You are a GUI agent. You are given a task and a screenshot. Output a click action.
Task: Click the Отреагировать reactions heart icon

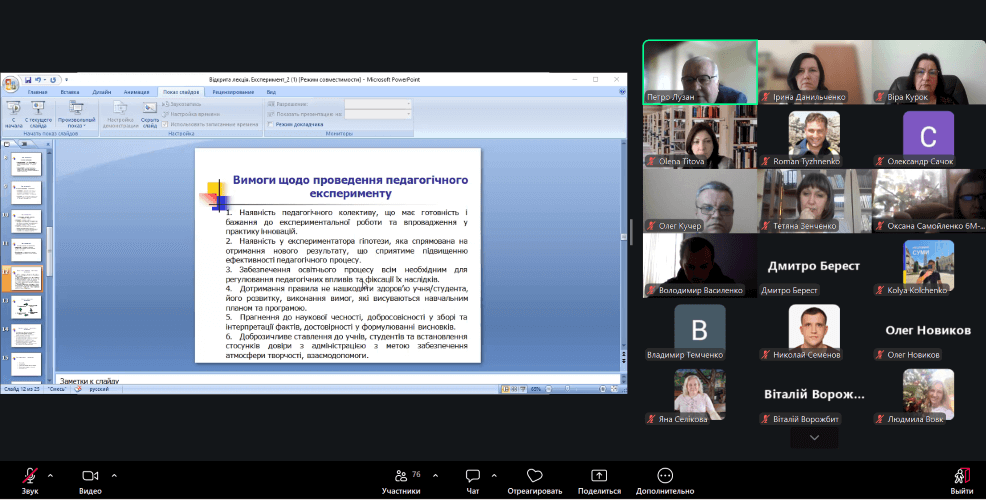534,475
